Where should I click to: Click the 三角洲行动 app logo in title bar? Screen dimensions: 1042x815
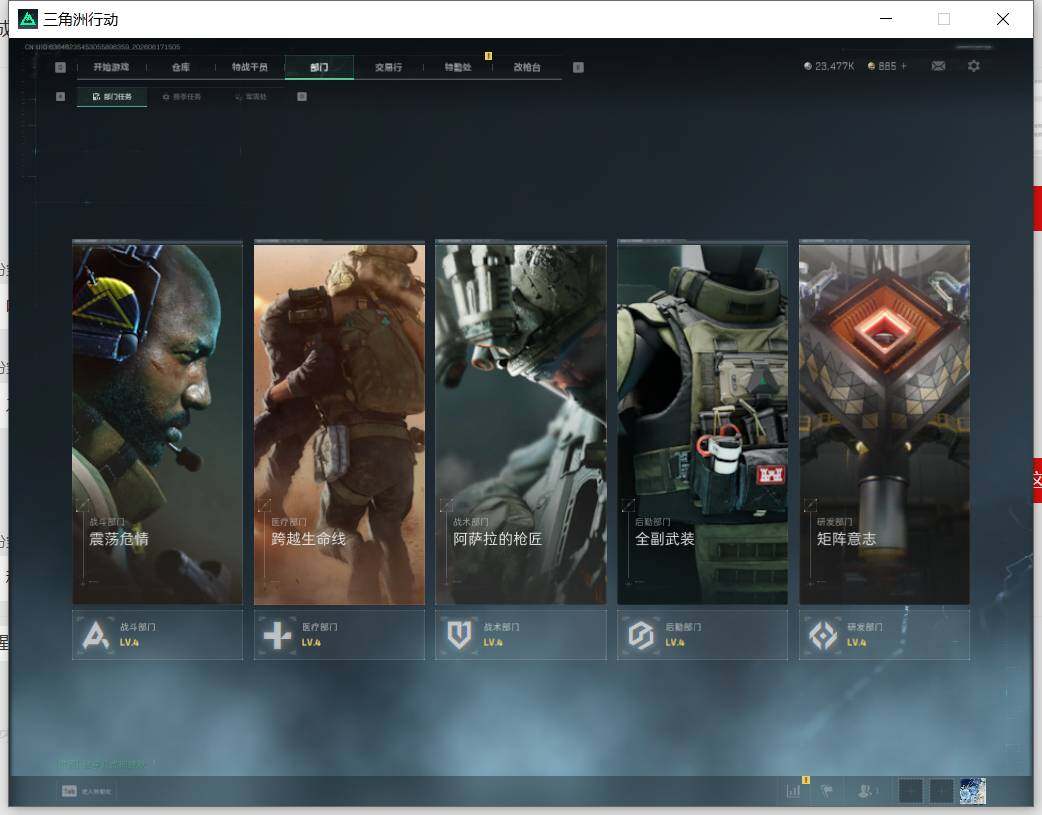28,19
